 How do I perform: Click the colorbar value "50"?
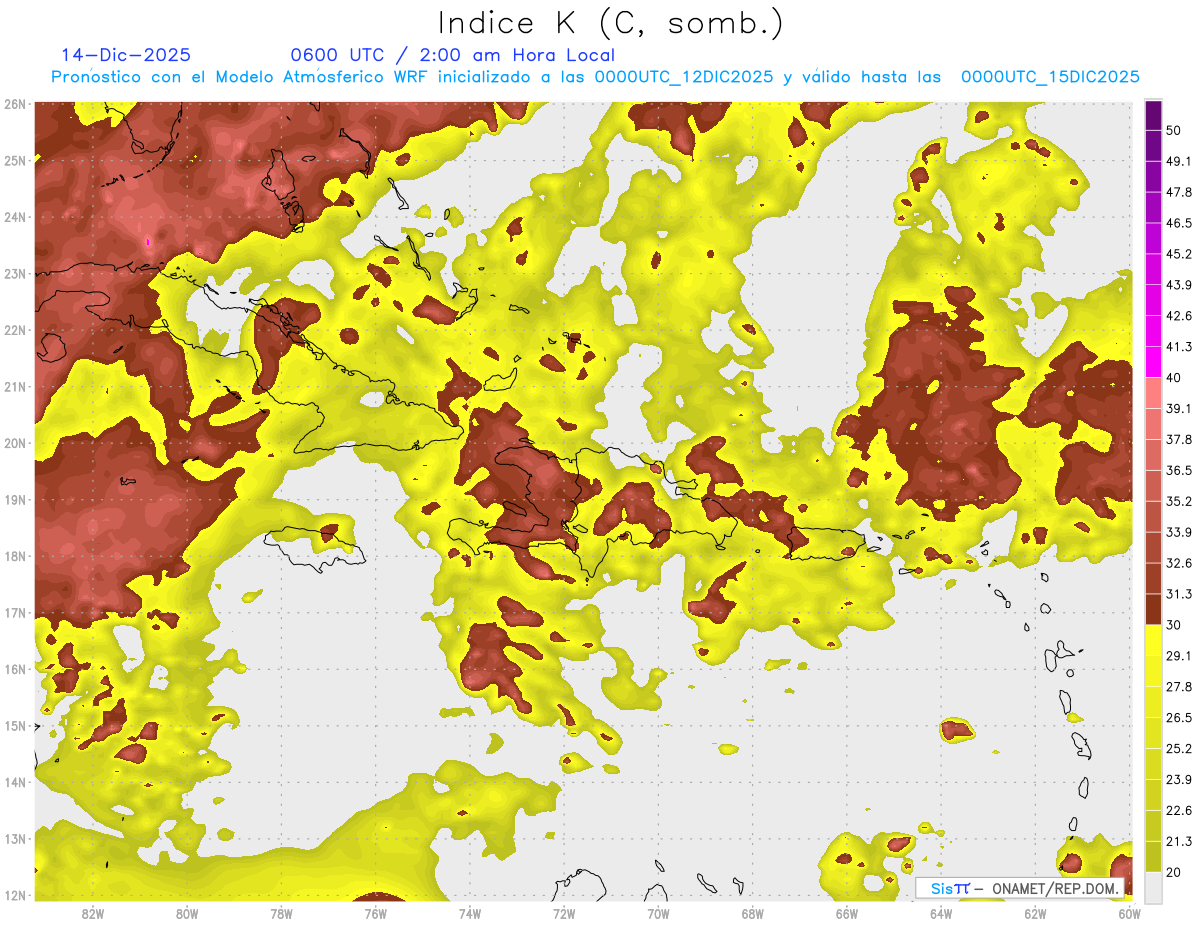(1175, 131)
